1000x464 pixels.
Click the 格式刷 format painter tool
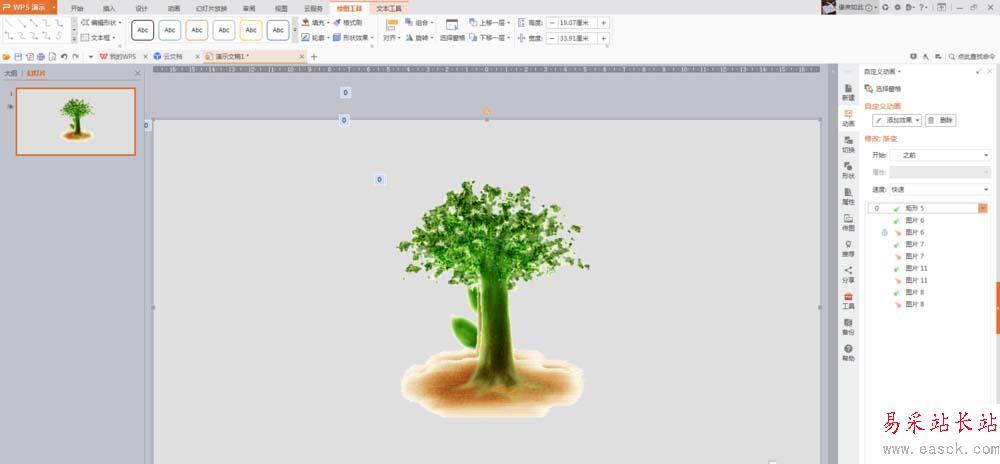point(348,22)
